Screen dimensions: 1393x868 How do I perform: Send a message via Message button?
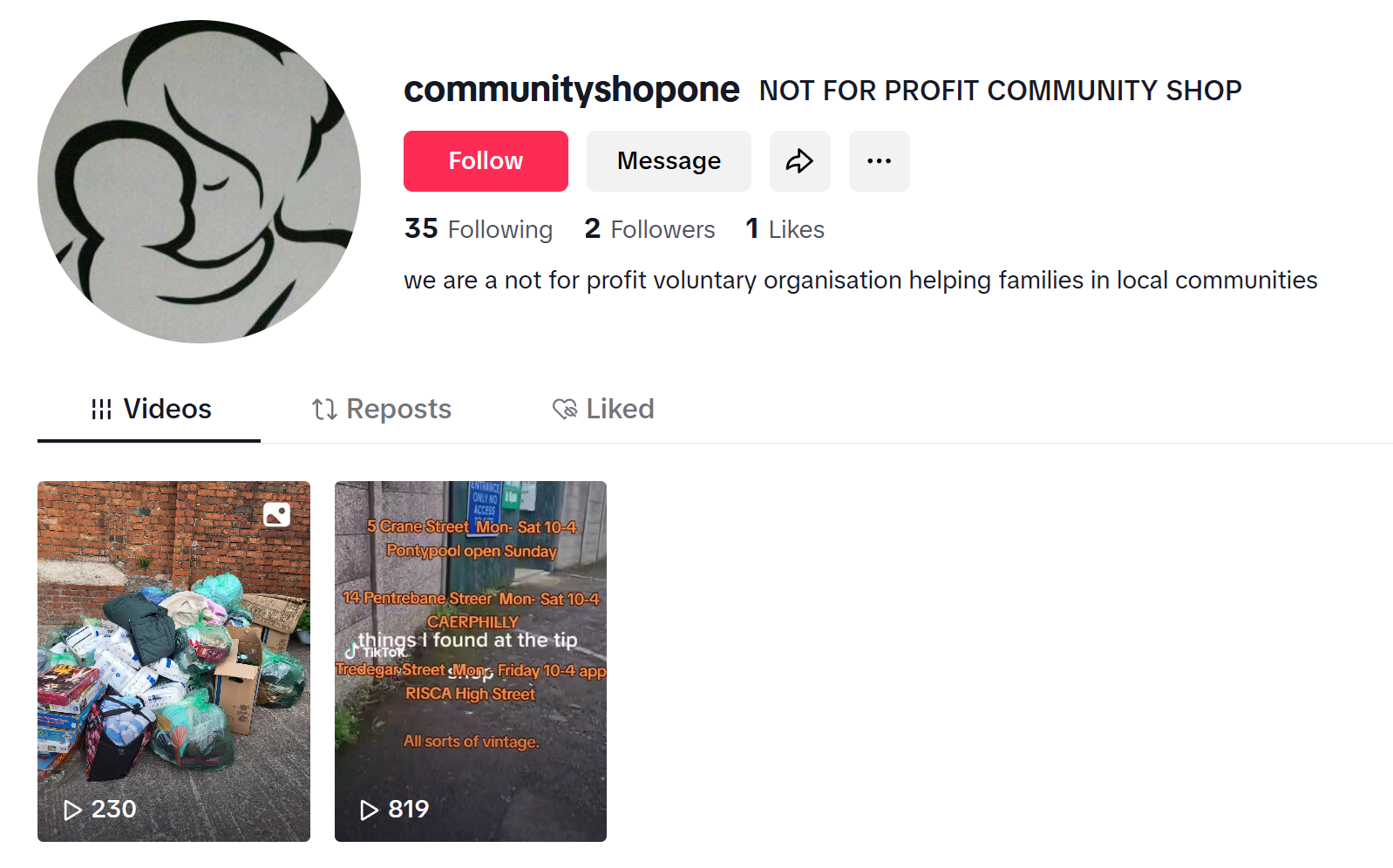point(669,161)
